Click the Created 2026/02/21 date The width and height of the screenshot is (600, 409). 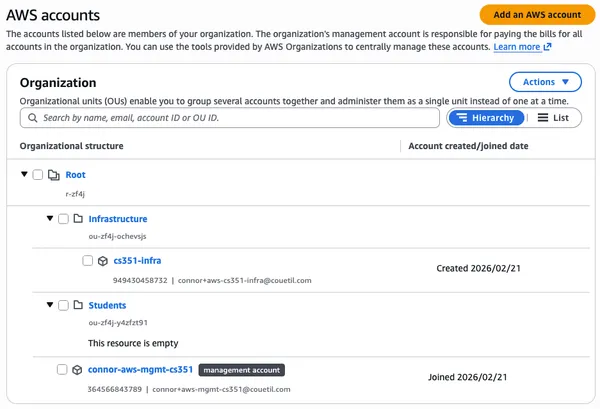pyautogui.click(x=478, y=268)
